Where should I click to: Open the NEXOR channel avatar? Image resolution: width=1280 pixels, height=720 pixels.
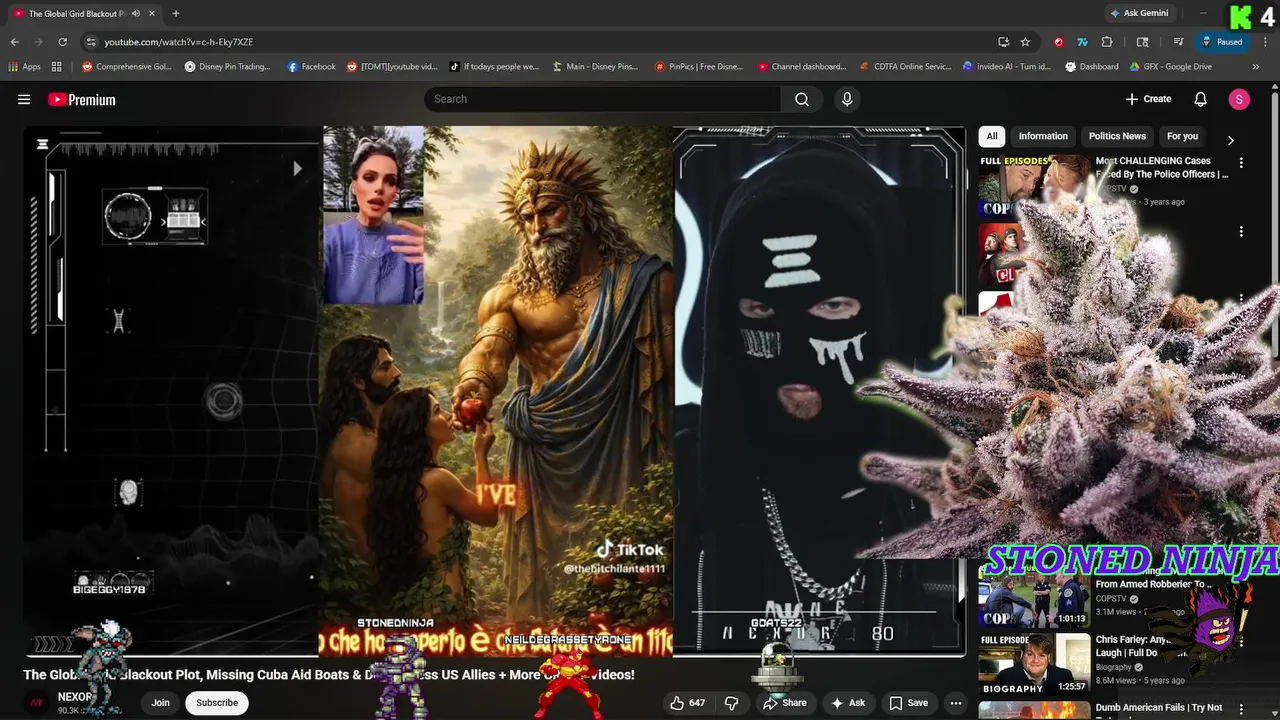pyautogui.click(x=38, y=703)
